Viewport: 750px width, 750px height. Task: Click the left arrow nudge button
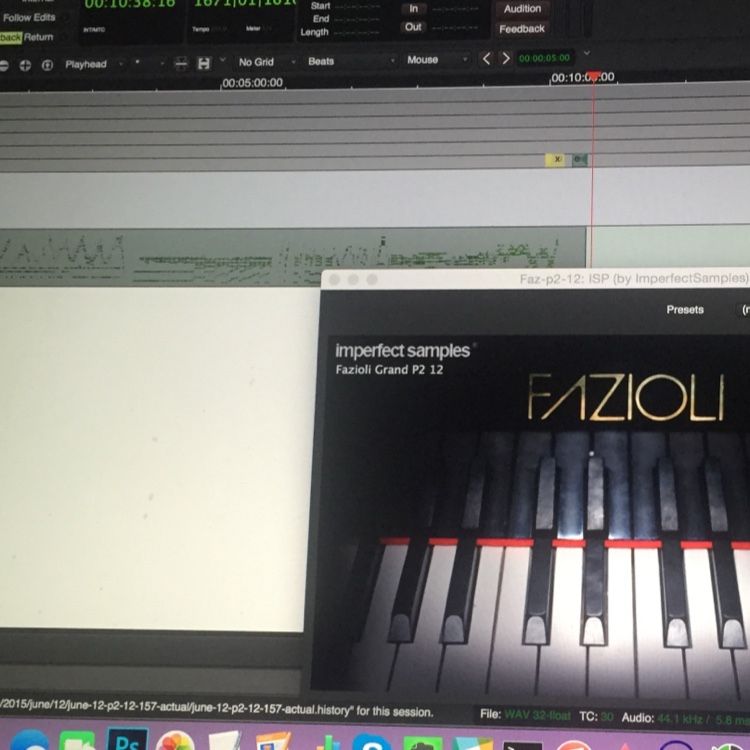click(487, 59)
